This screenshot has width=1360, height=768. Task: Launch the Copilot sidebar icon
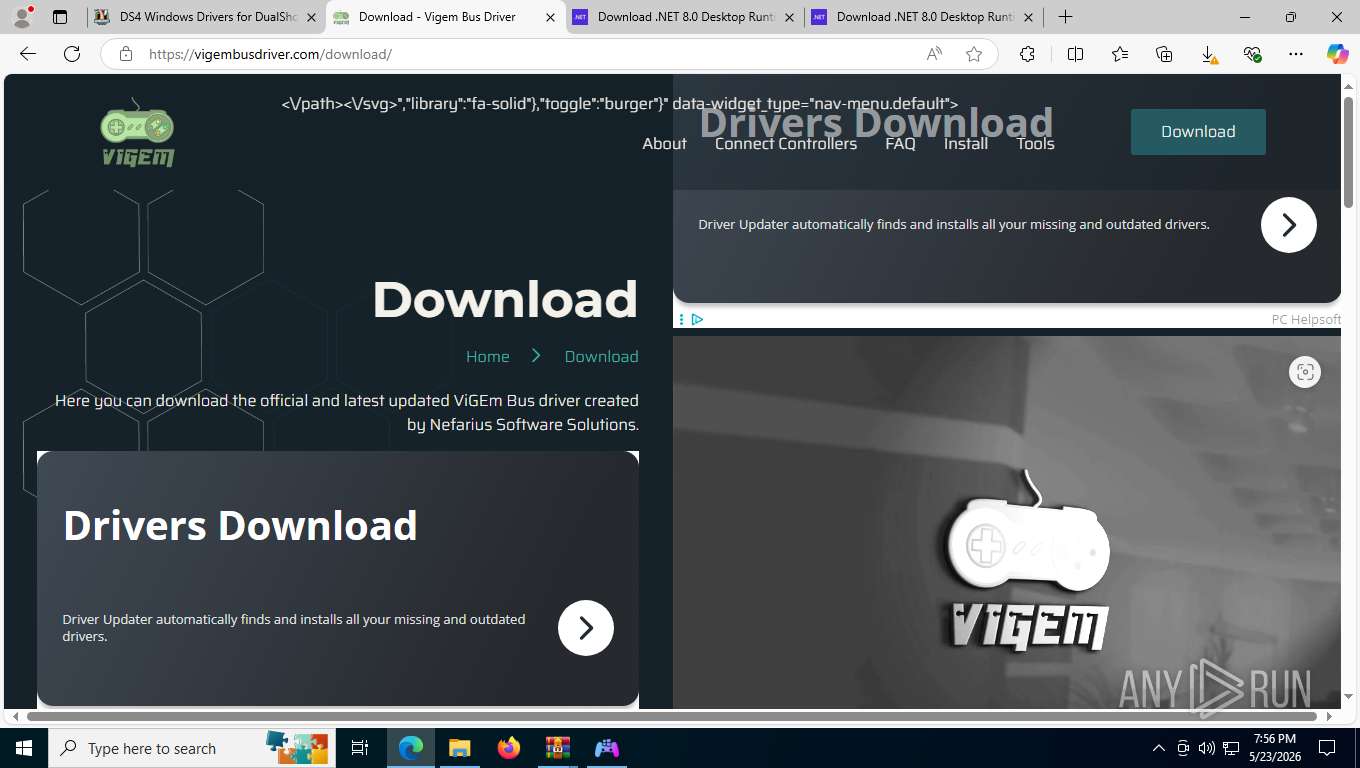point(1337,54)
